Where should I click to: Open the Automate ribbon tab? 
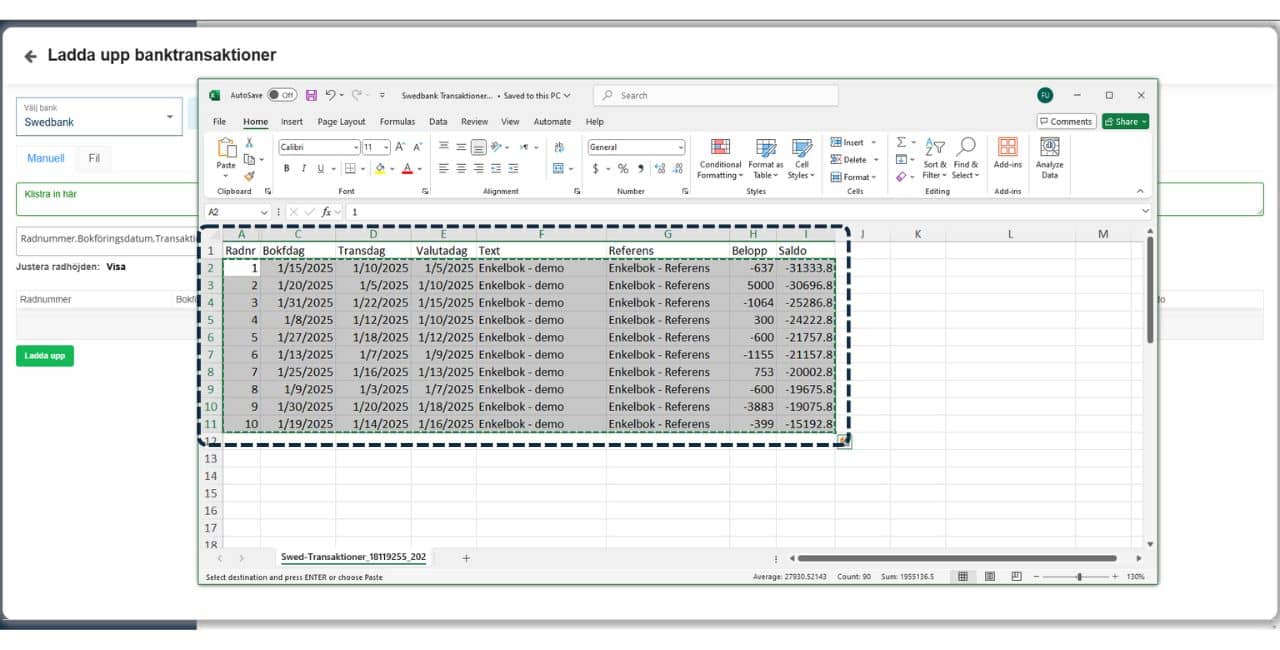coord(552,122)
